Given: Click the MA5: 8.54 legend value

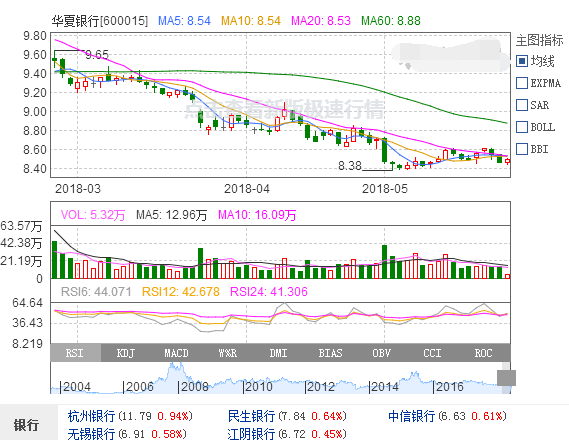Looking at the screenshot, I should [x=184, y=21].
